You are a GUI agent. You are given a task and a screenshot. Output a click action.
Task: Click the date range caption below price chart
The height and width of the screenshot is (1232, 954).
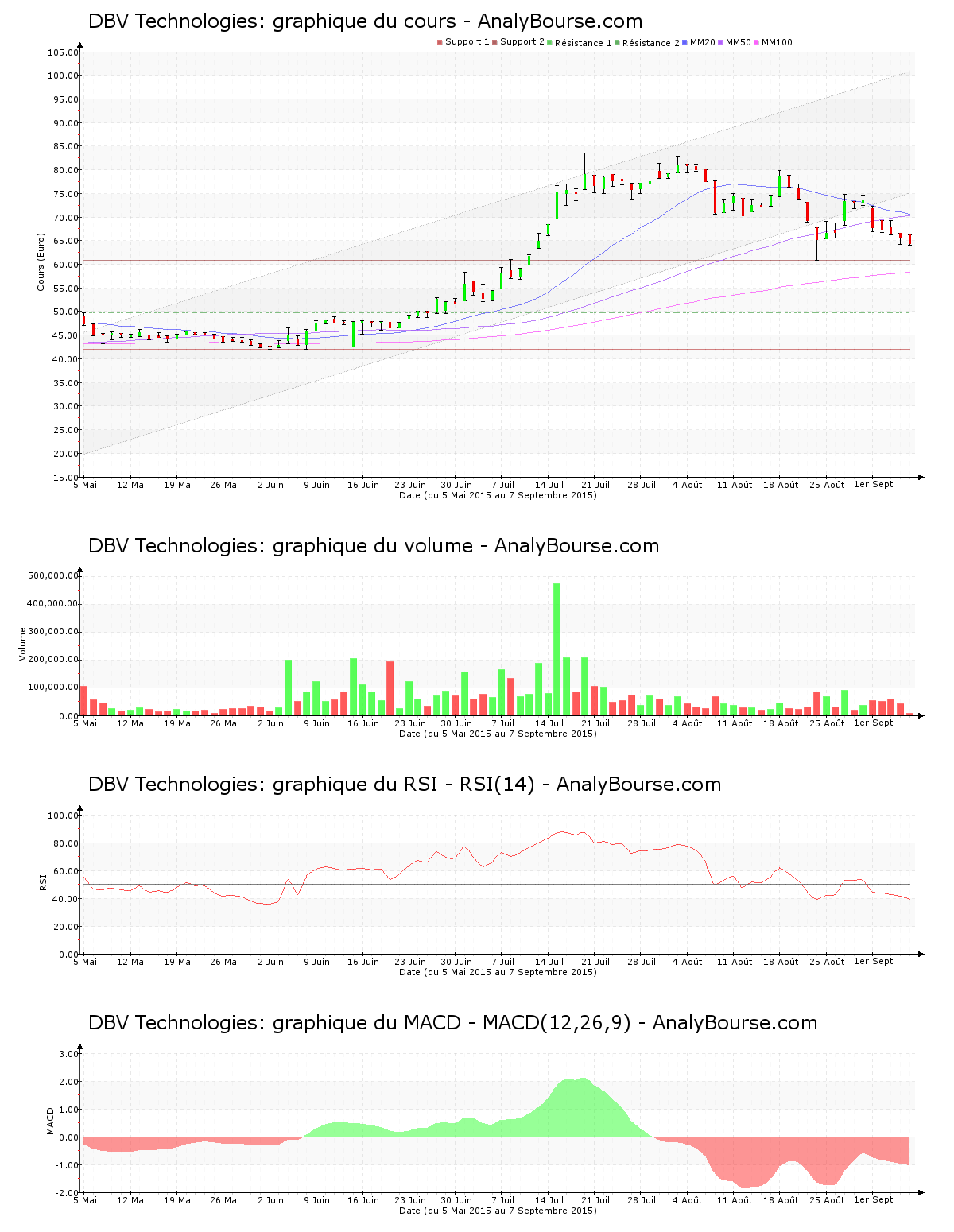(x=498, y=495)
